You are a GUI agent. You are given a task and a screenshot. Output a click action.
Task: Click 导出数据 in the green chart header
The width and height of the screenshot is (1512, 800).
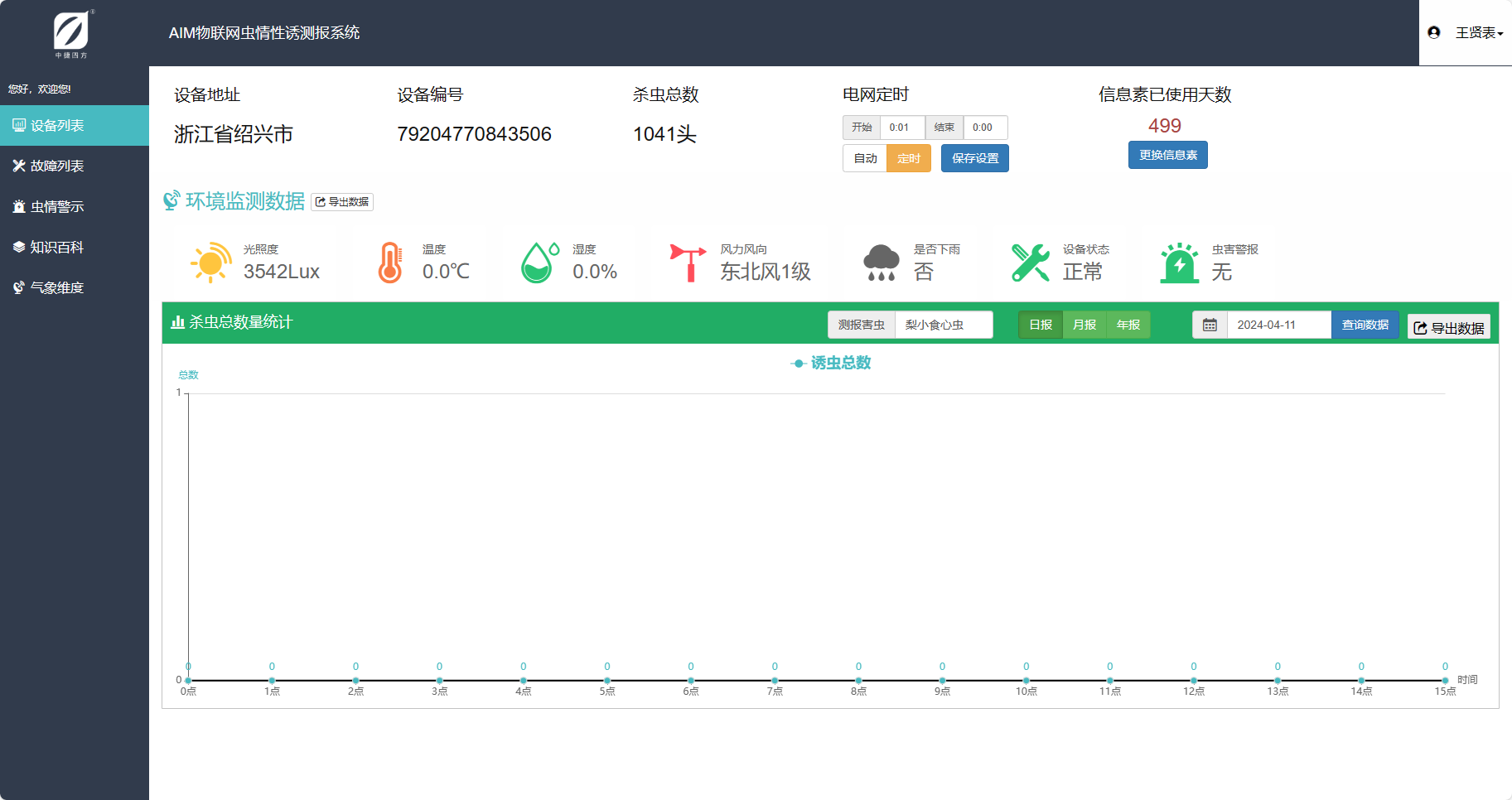tap(1449, 328)
